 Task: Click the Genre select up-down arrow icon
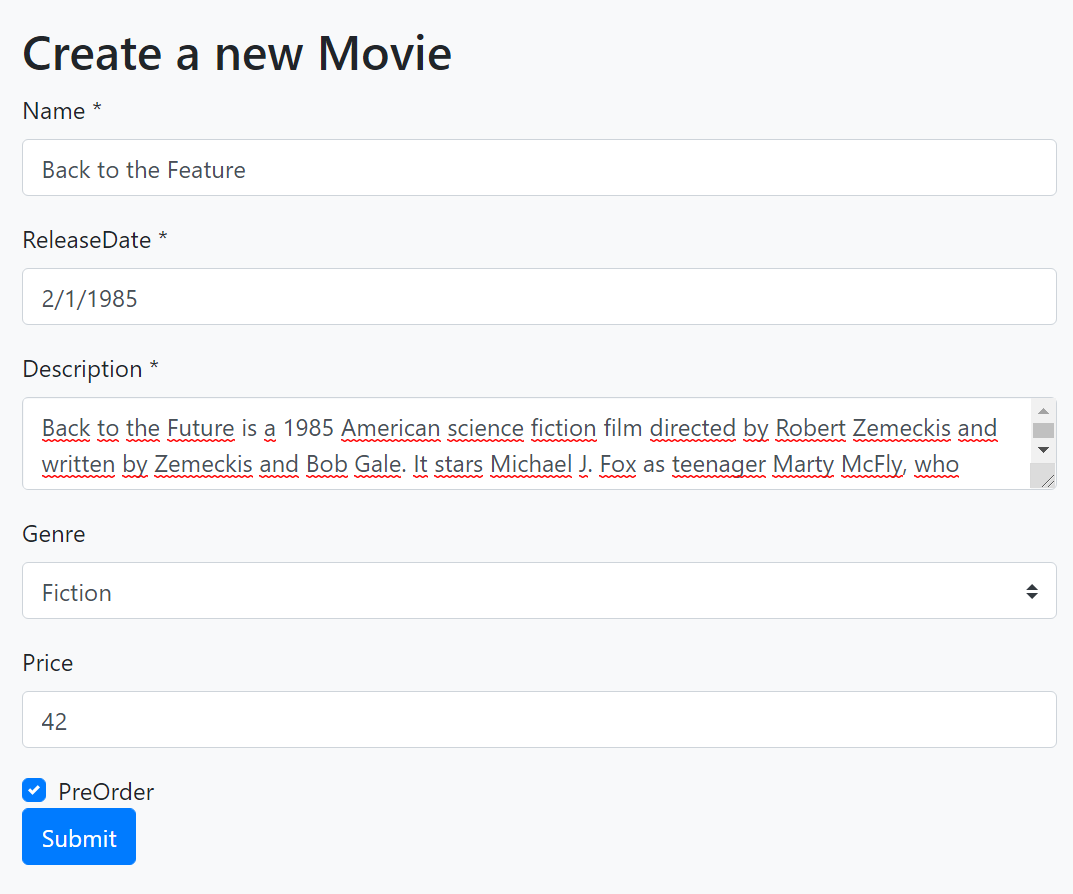(x=1031, y=591)
